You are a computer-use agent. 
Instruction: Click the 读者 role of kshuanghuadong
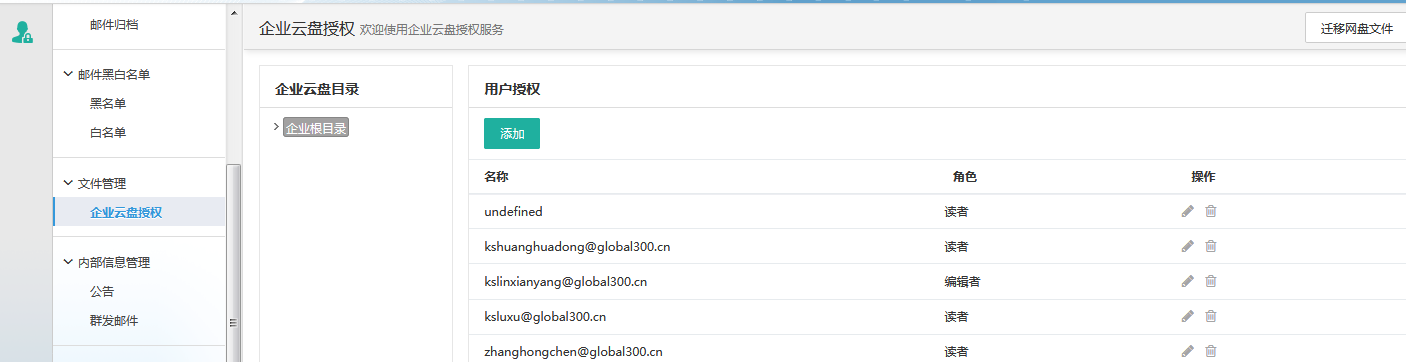(x=956, y=247)
